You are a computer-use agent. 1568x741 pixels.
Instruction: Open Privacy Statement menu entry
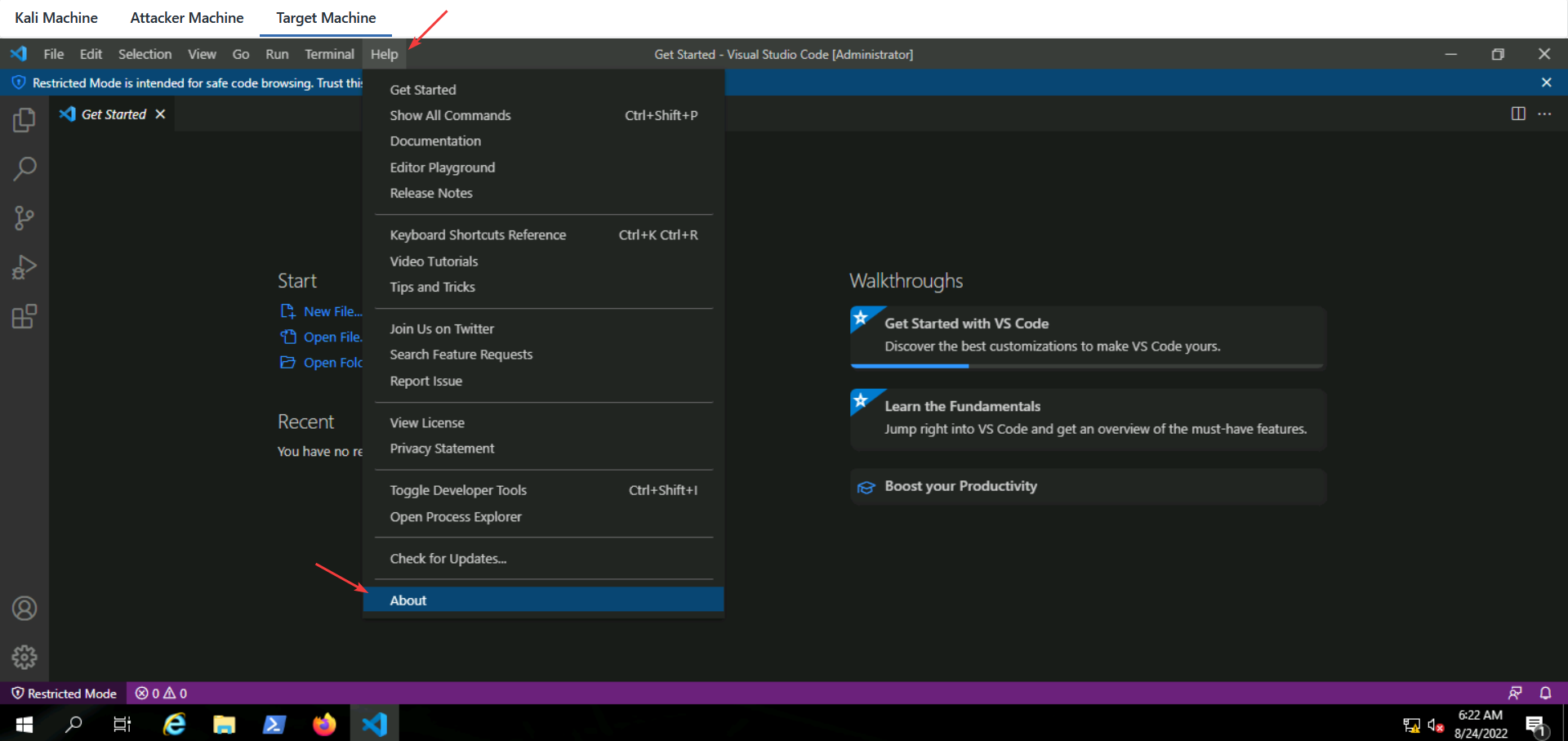[x=544, y=449]
